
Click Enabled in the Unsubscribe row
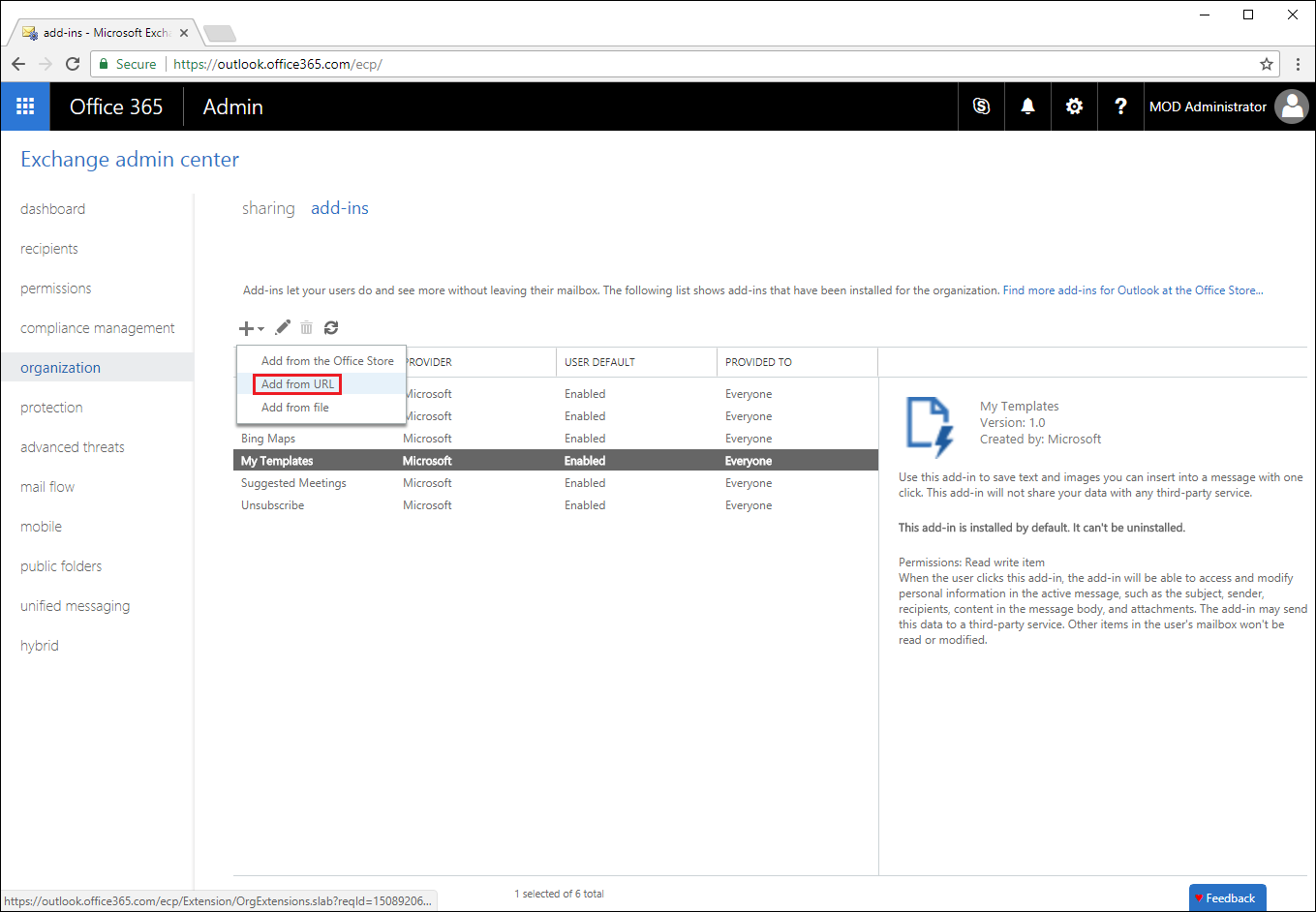pos(585,505)
